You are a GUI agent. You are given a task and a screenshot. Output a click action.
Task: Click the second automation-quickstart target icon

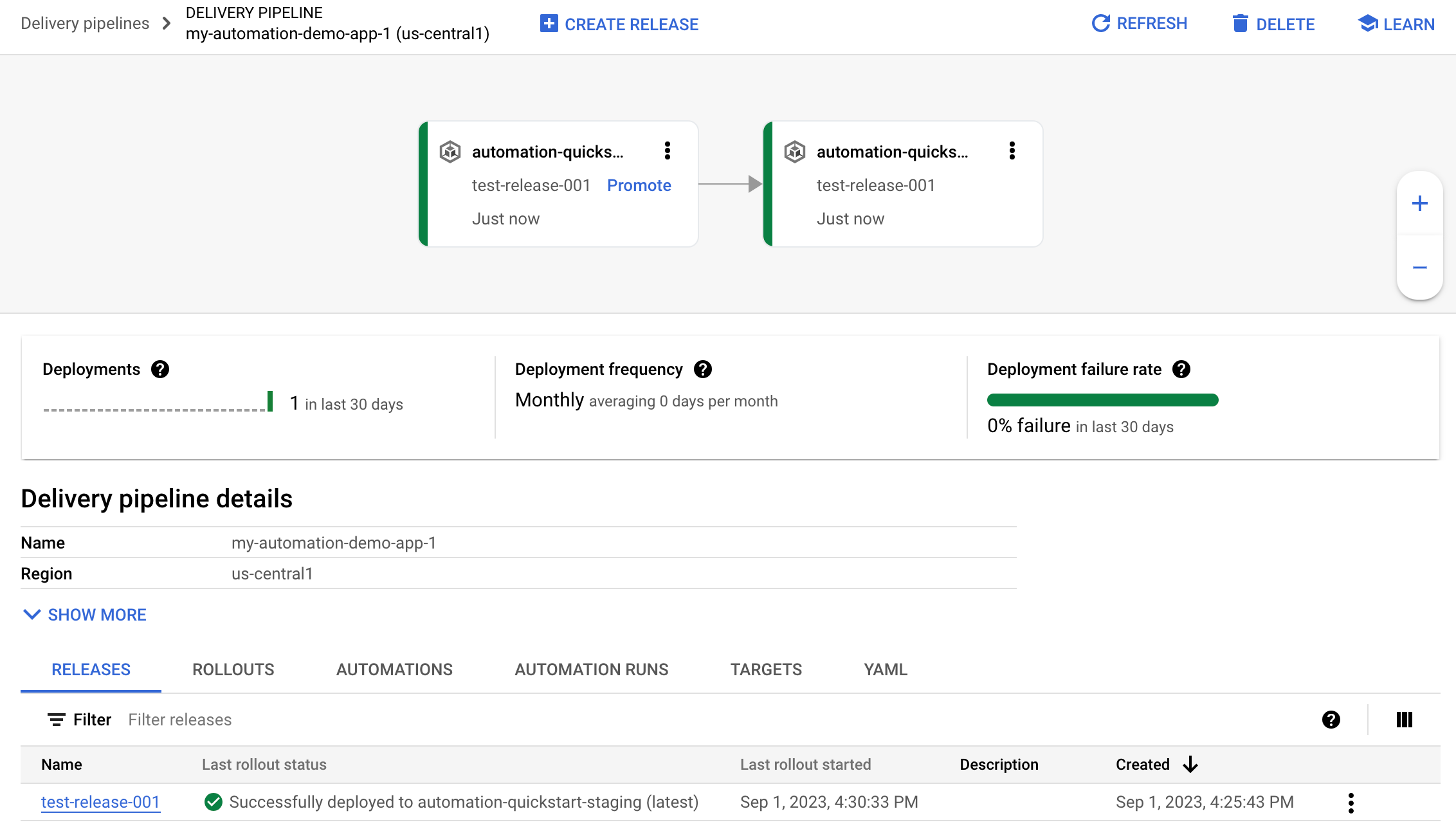[x=797, y=151]
